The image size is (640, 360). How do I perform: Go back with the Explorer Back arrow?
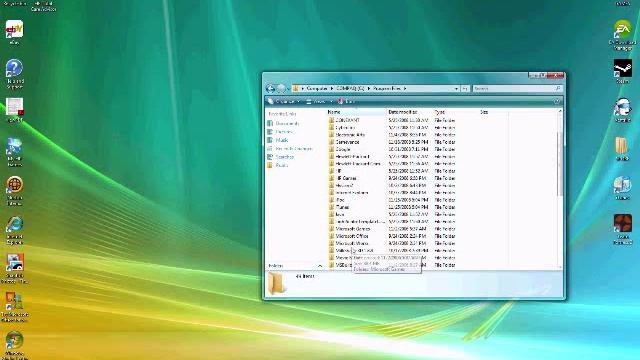(x=270, y=88)
